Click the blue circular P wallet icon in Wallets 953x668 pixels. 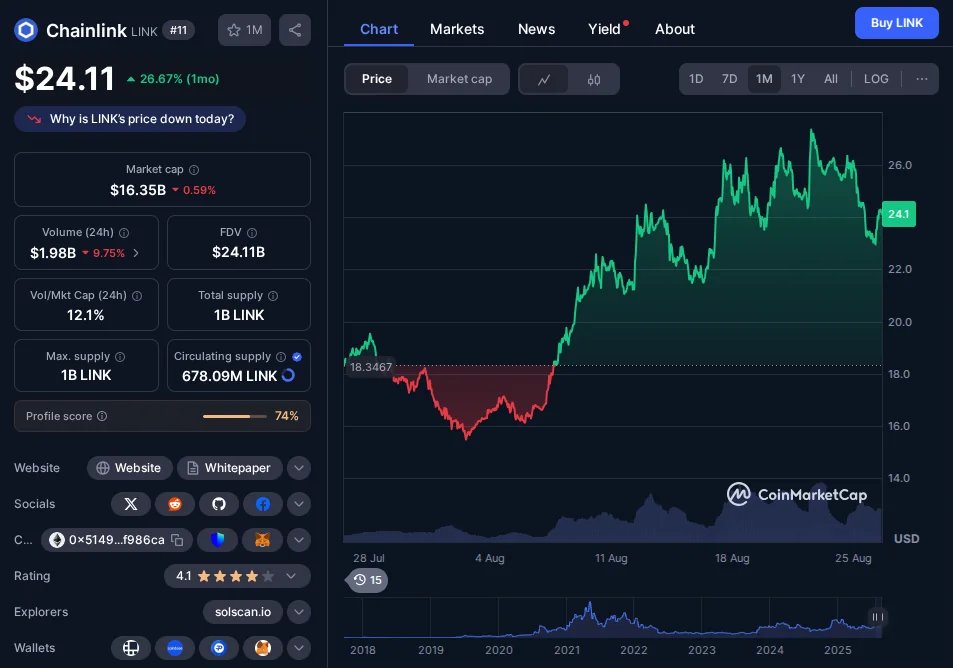219,648
